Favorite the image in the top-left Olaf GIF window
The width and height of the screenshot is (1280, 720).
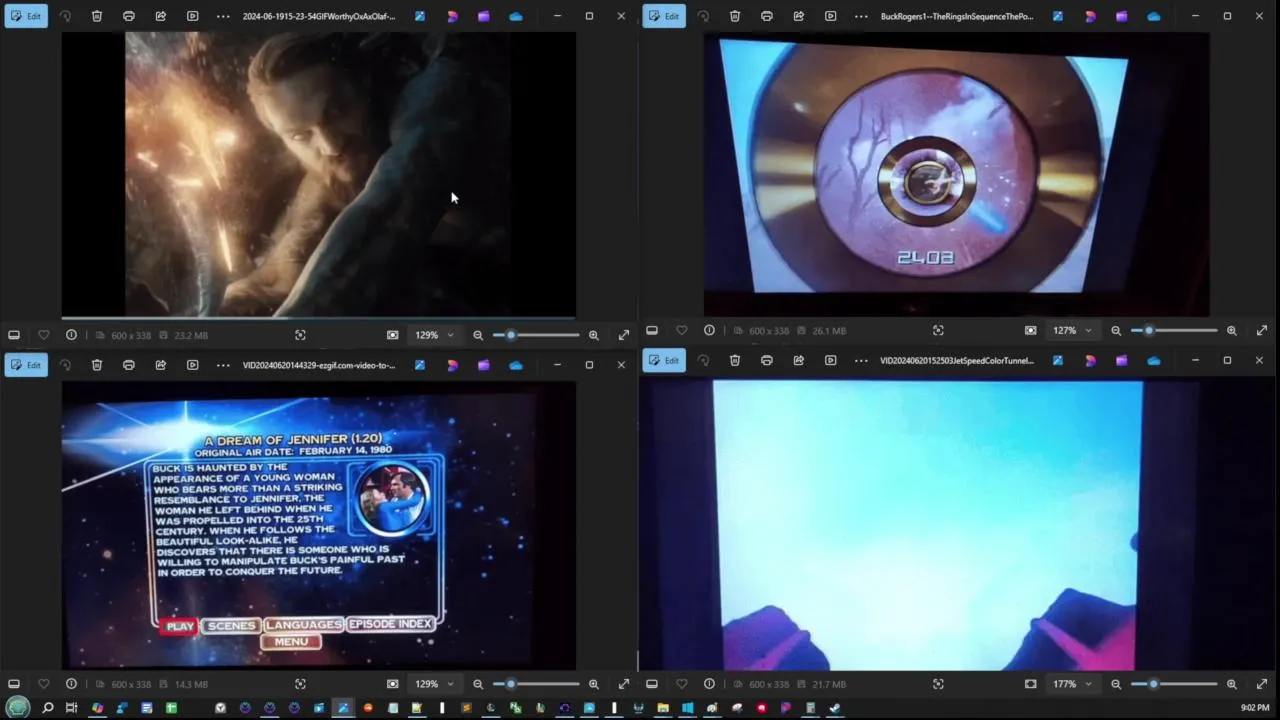[43, 335]
